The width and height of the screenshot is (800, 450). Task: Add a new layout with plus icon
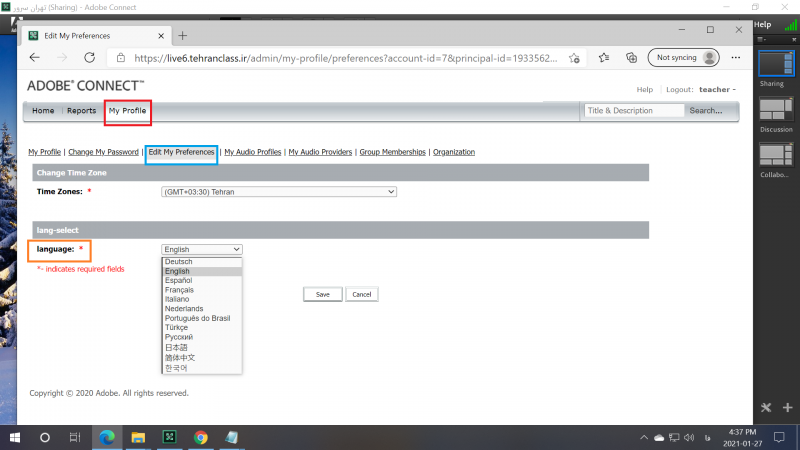tap(788, 408)
